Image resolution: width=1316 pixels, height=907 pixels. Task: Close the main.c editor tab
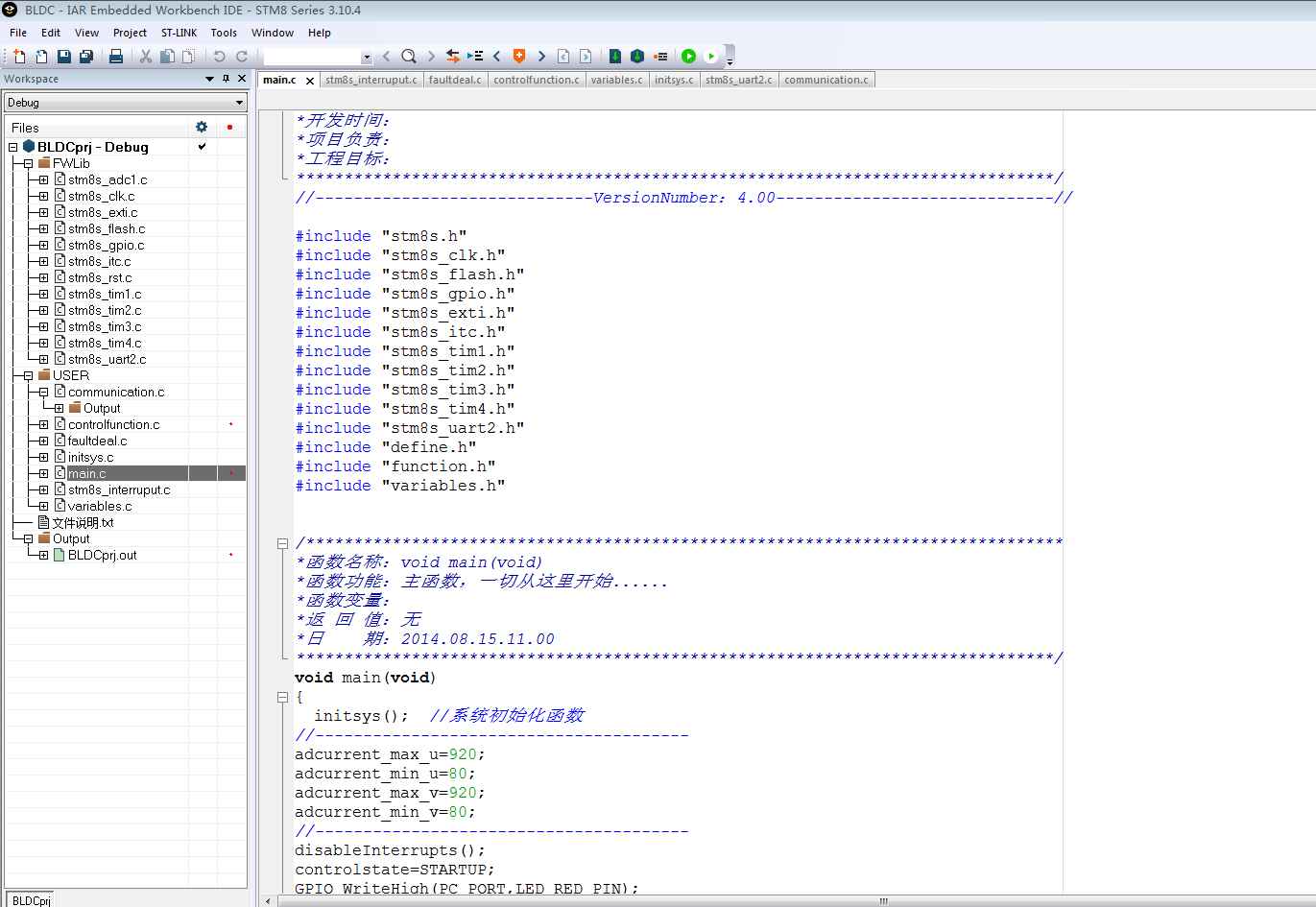coord(310,81)
